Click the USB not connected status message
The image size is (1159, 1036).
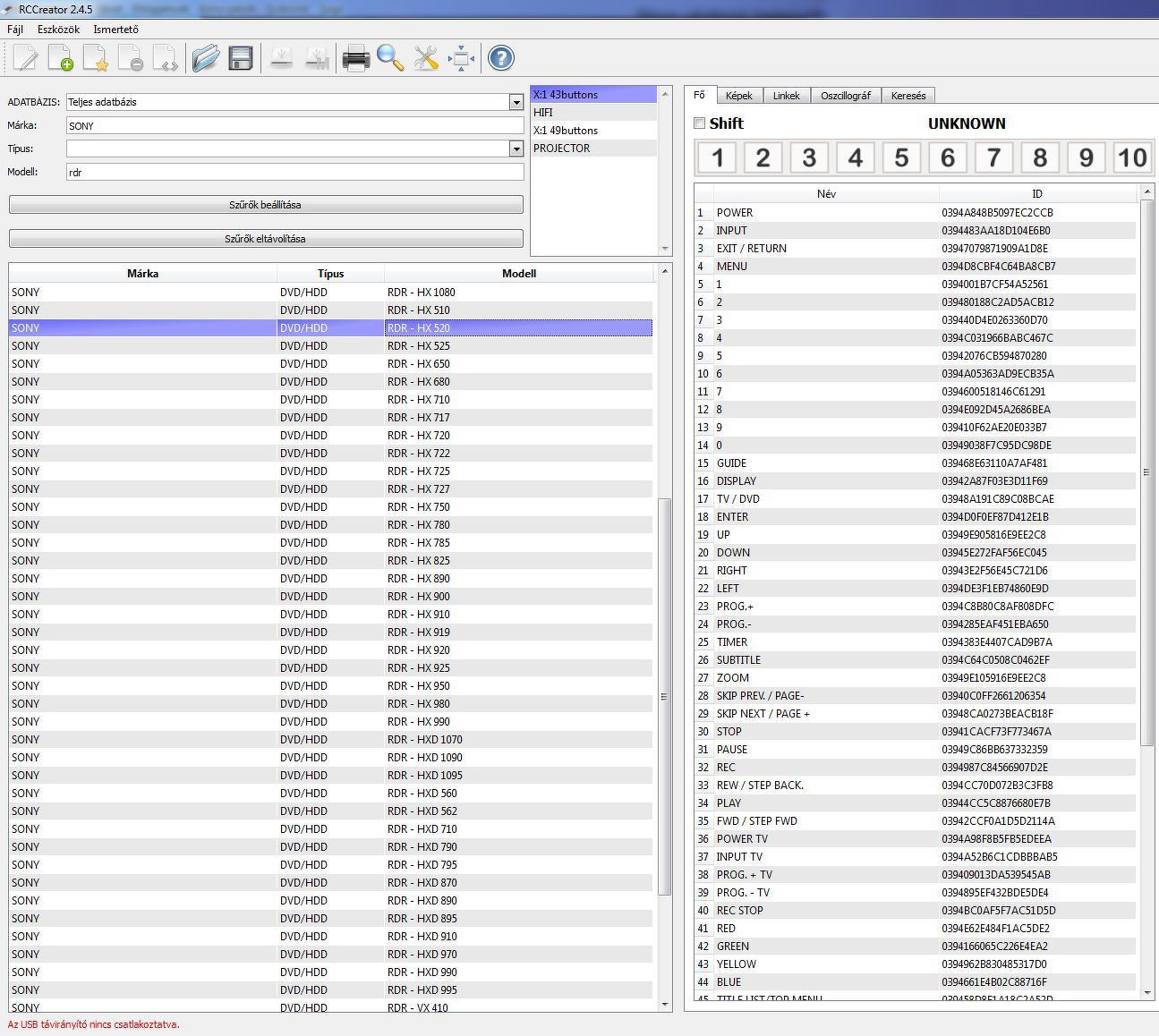[94, 1025]
